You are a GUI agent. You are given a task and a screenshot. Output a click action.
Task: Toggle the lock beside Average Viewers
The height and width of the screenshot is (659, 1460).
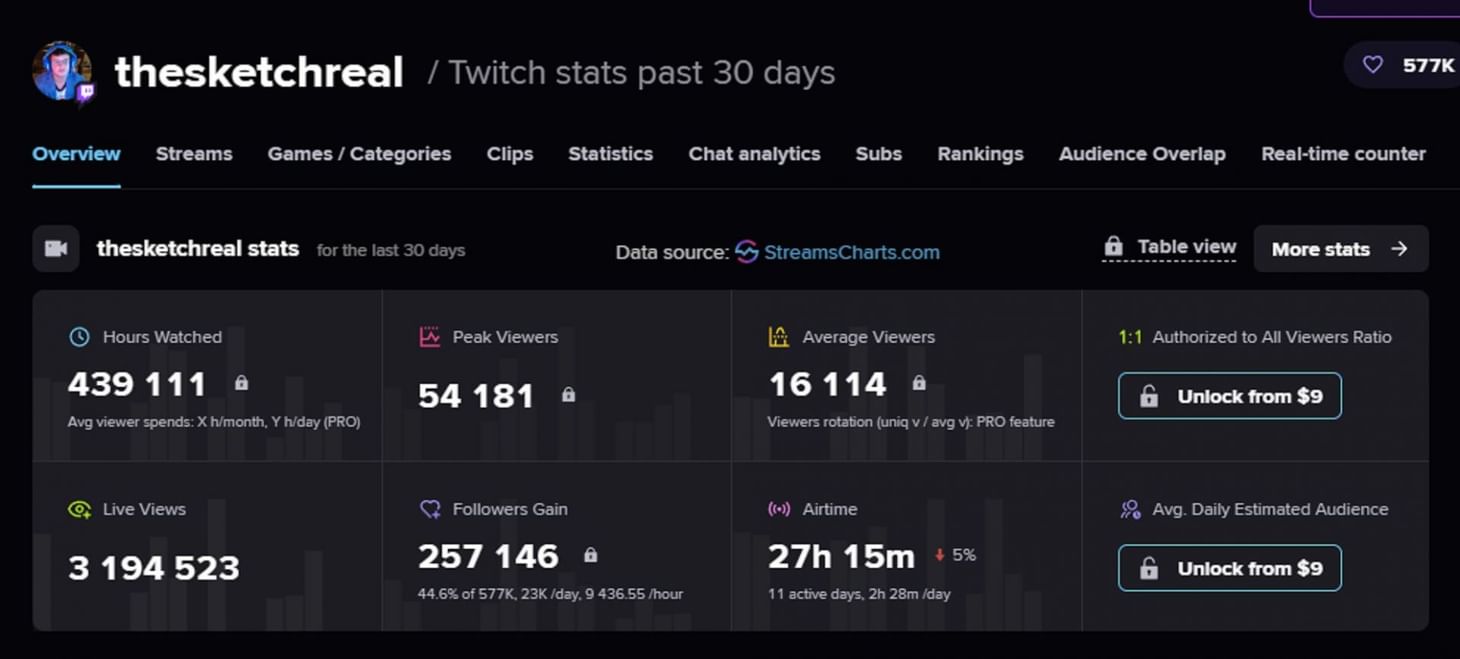(918, 383)
